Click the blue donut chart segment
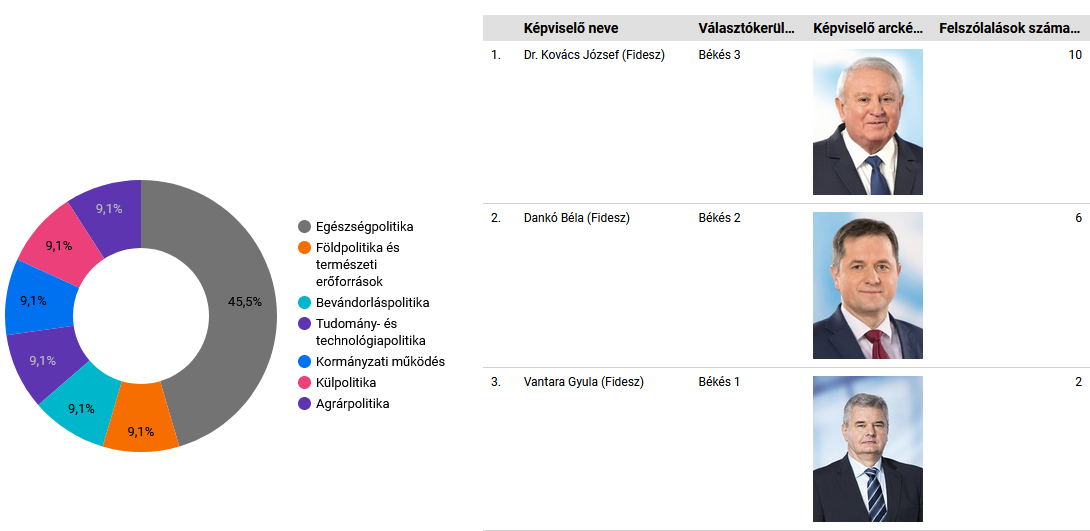The height and width of the screenshot is (531, 1090). (x=39, y=300)
